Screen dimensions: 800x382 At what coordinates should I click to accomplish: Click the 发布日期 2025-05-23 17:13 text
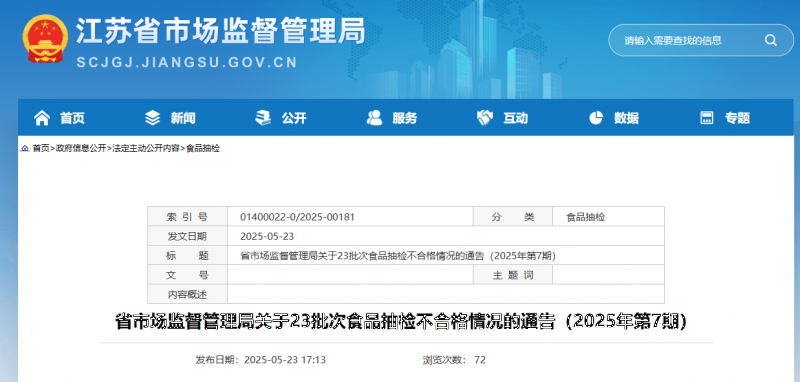(260, 360)
